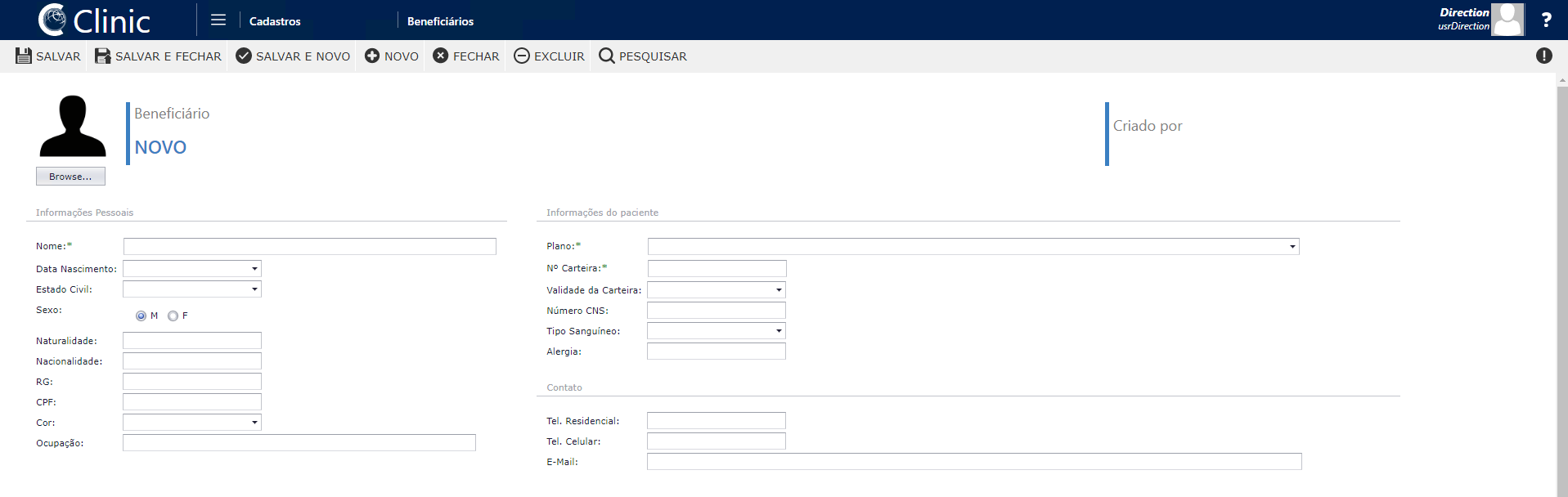Click the Nome input field
1568x497 pixels.
click(310, 246)
